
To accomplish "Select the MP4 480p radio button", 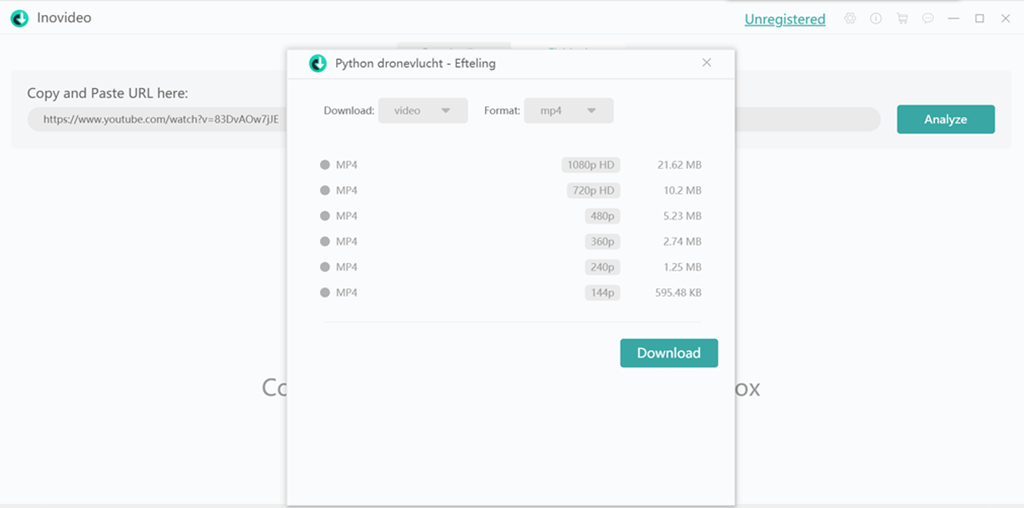I will (325, 216).
